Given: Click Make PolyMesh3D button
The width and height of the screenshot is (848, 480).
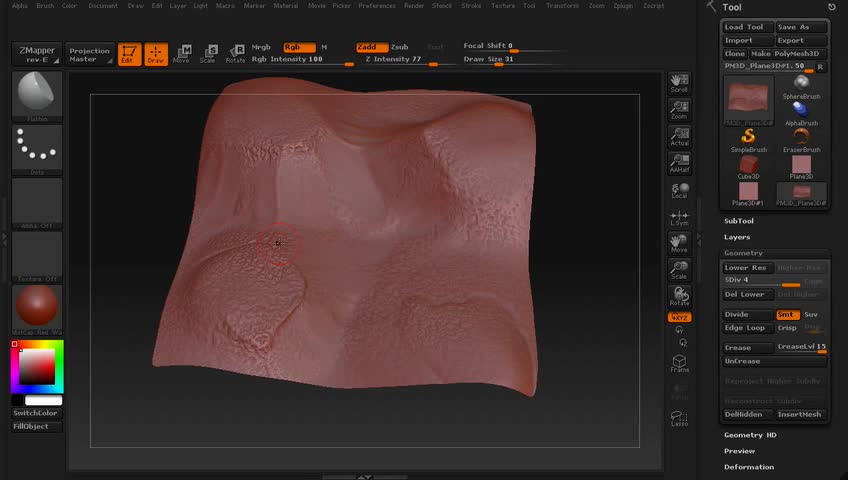Looking at the screenshot, I should point(787,54).
